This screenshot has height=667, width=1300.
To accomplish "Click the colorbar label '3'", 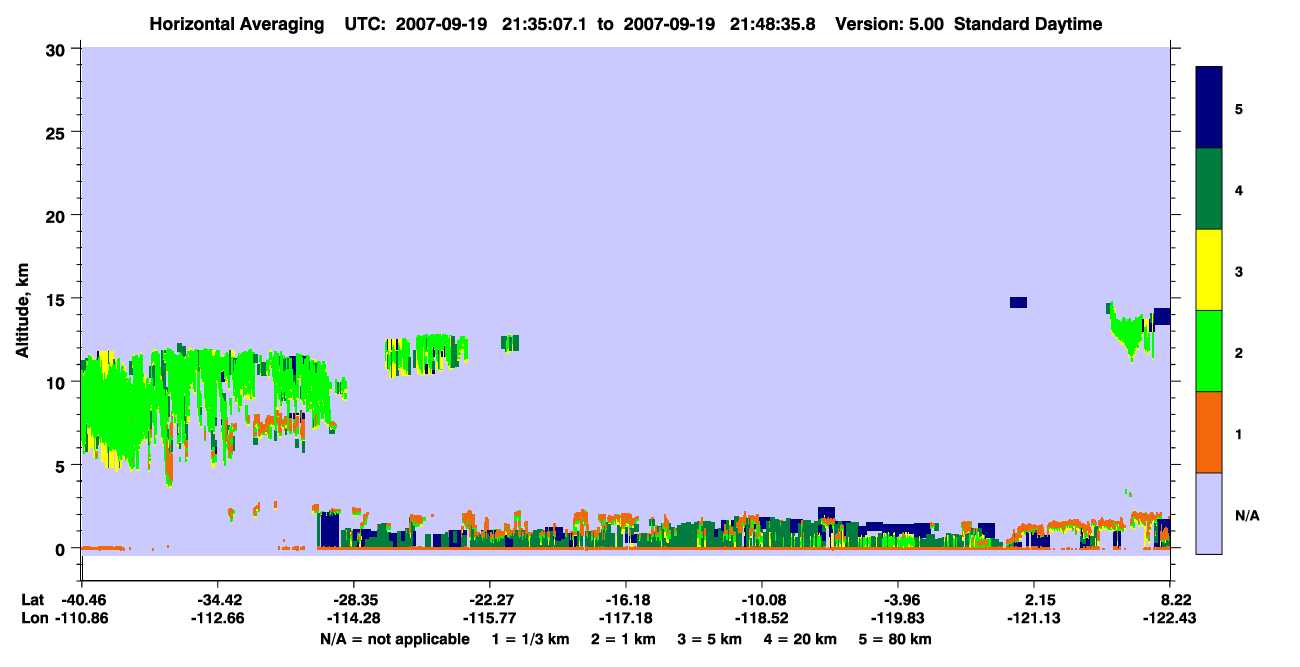I will click(1239, 271).
